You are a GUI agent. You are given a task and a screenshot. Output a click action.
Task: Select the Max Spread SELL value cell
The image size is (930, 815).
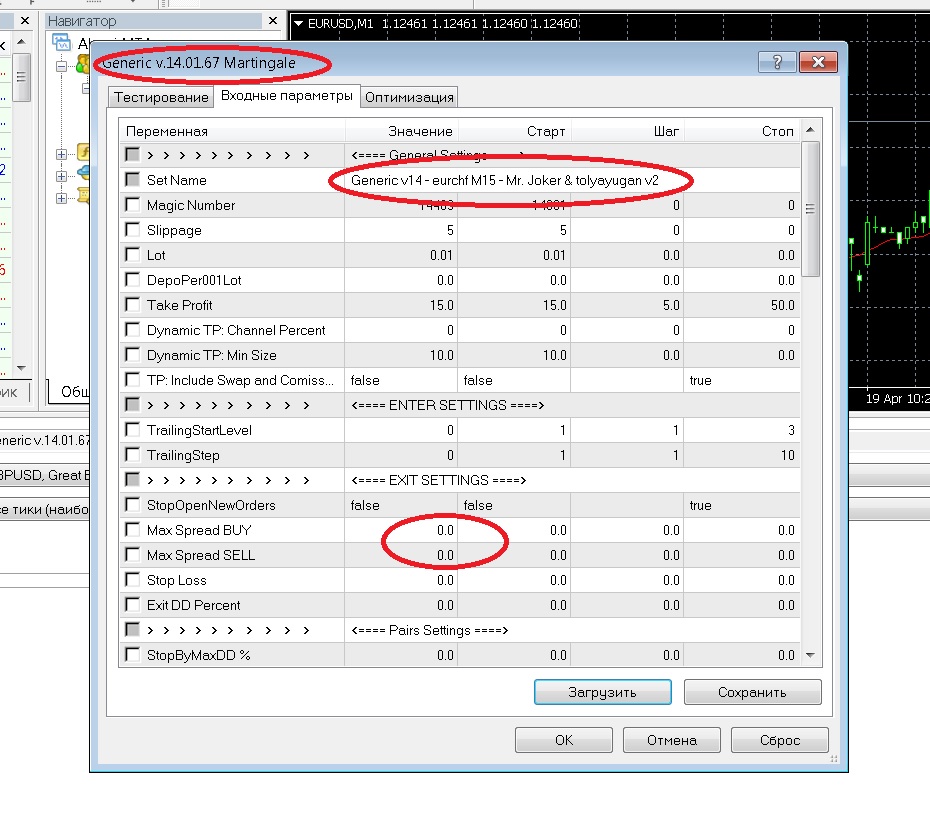[401, 555]
